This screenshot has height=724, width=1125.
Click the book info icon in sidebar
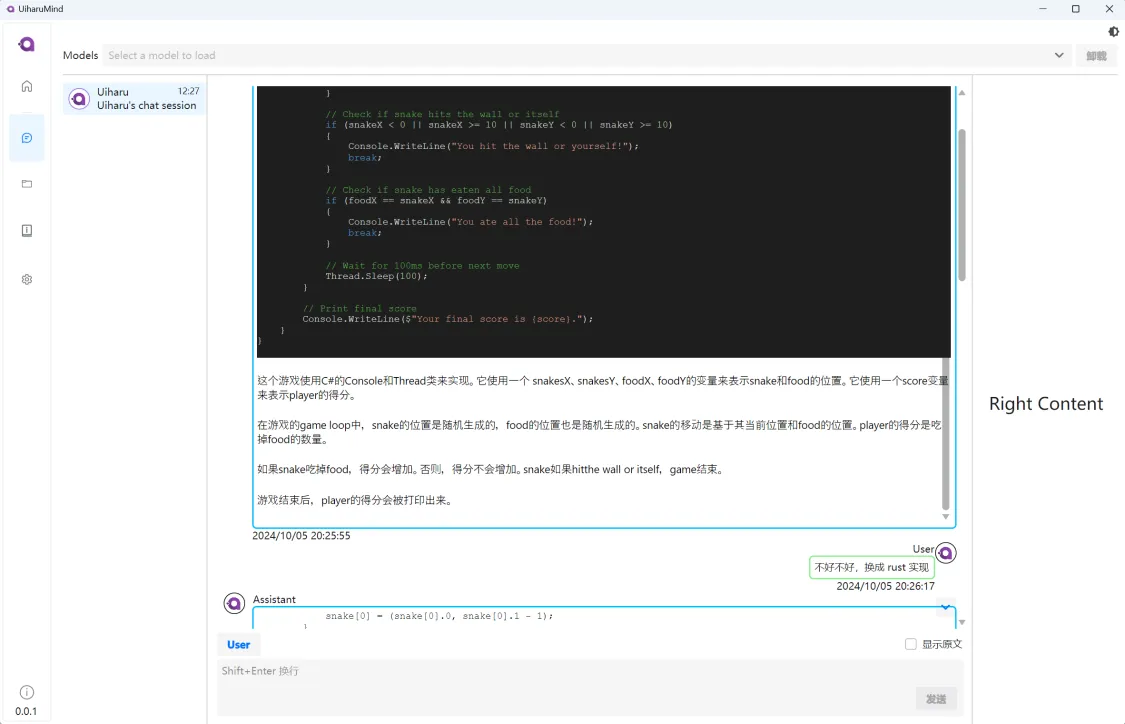[27, 231]
